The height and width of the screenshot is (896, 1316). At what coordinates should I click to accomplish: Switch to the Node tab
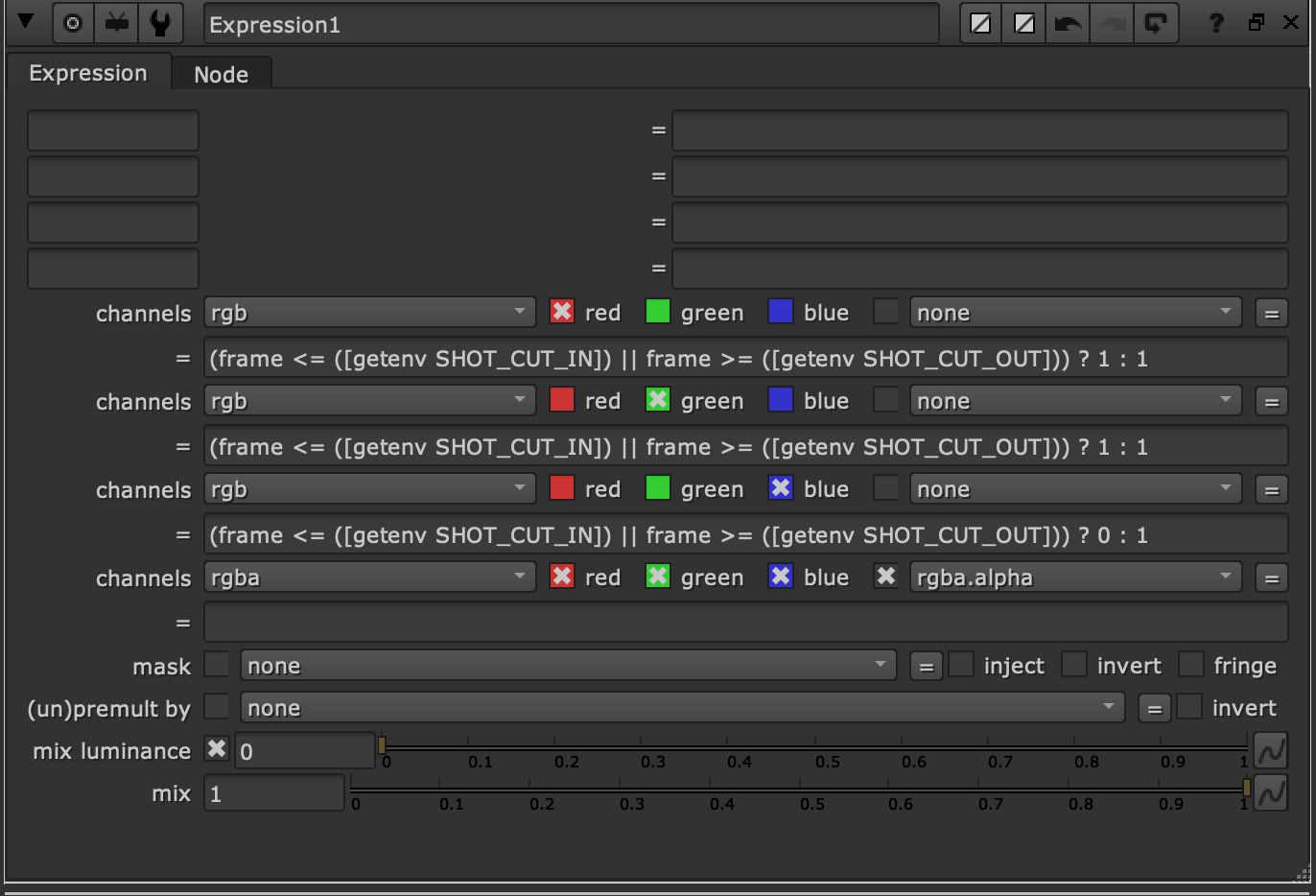tap(221, 75)
